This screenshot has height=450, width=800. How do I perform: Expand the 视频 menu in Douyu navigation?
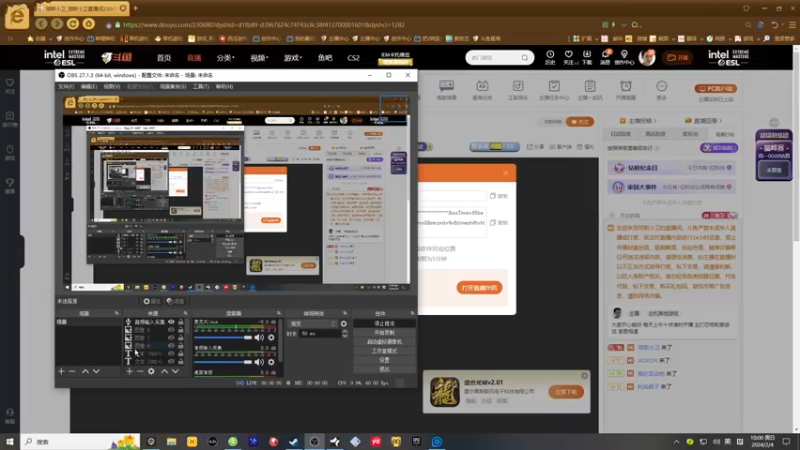click(259, 58)
